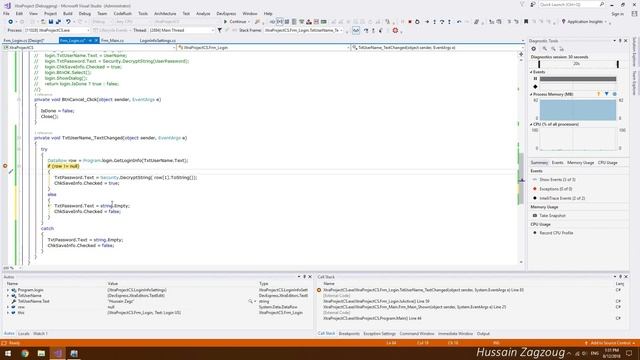Open Exceptions events link

coord(556,189)
